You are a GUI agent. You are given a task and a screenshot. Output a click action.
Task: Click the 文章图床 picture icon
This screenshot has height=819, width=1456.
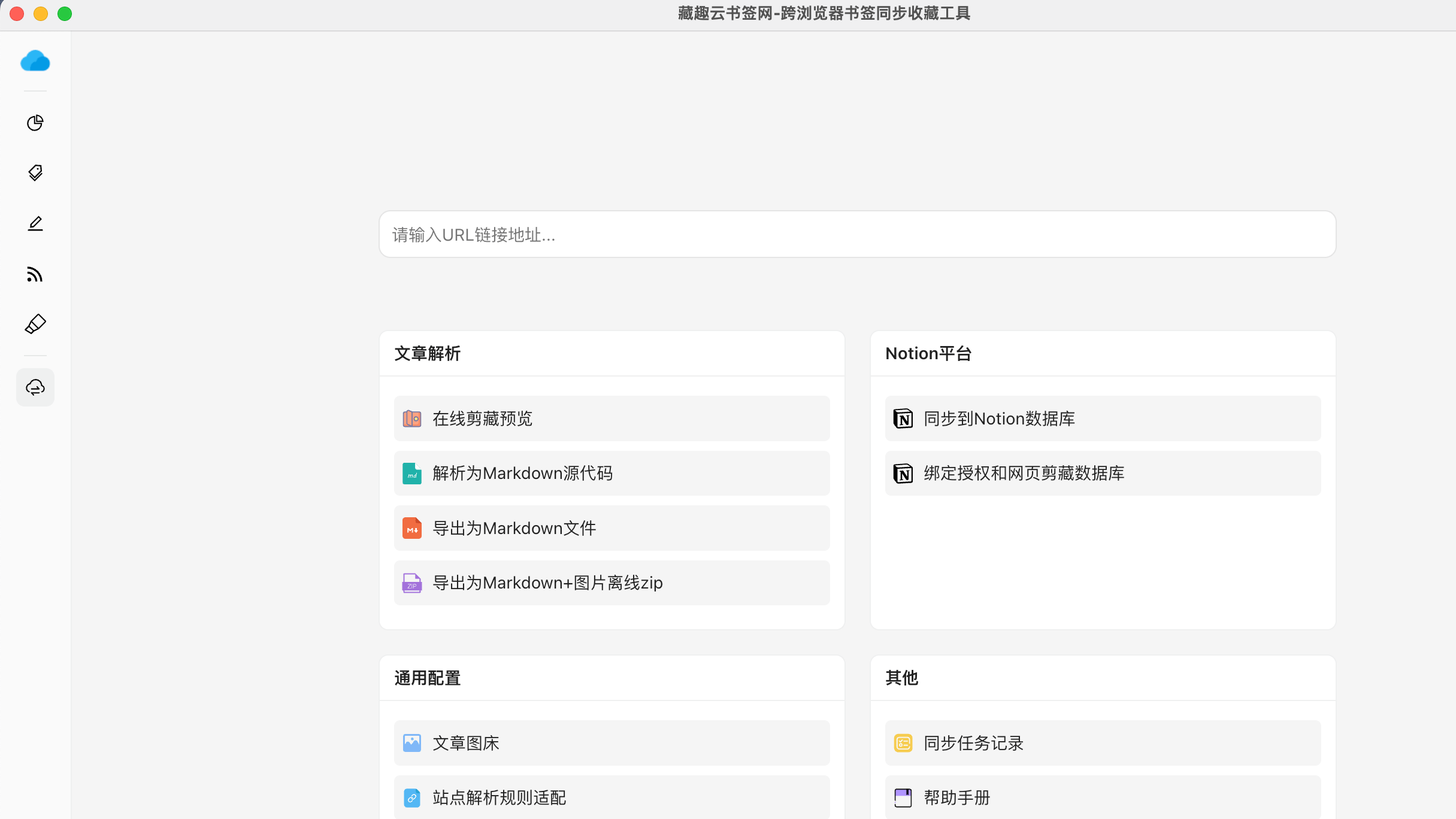(412, 743)
